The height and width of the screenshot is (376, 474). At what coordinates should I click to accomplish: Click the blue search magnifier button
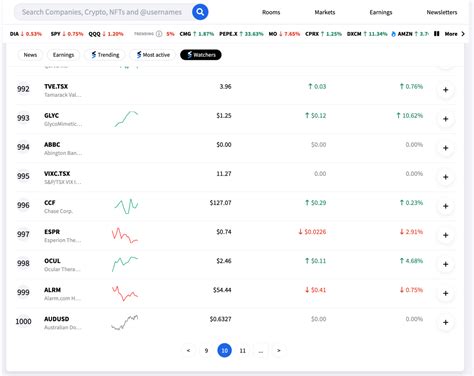coord(200,12)
